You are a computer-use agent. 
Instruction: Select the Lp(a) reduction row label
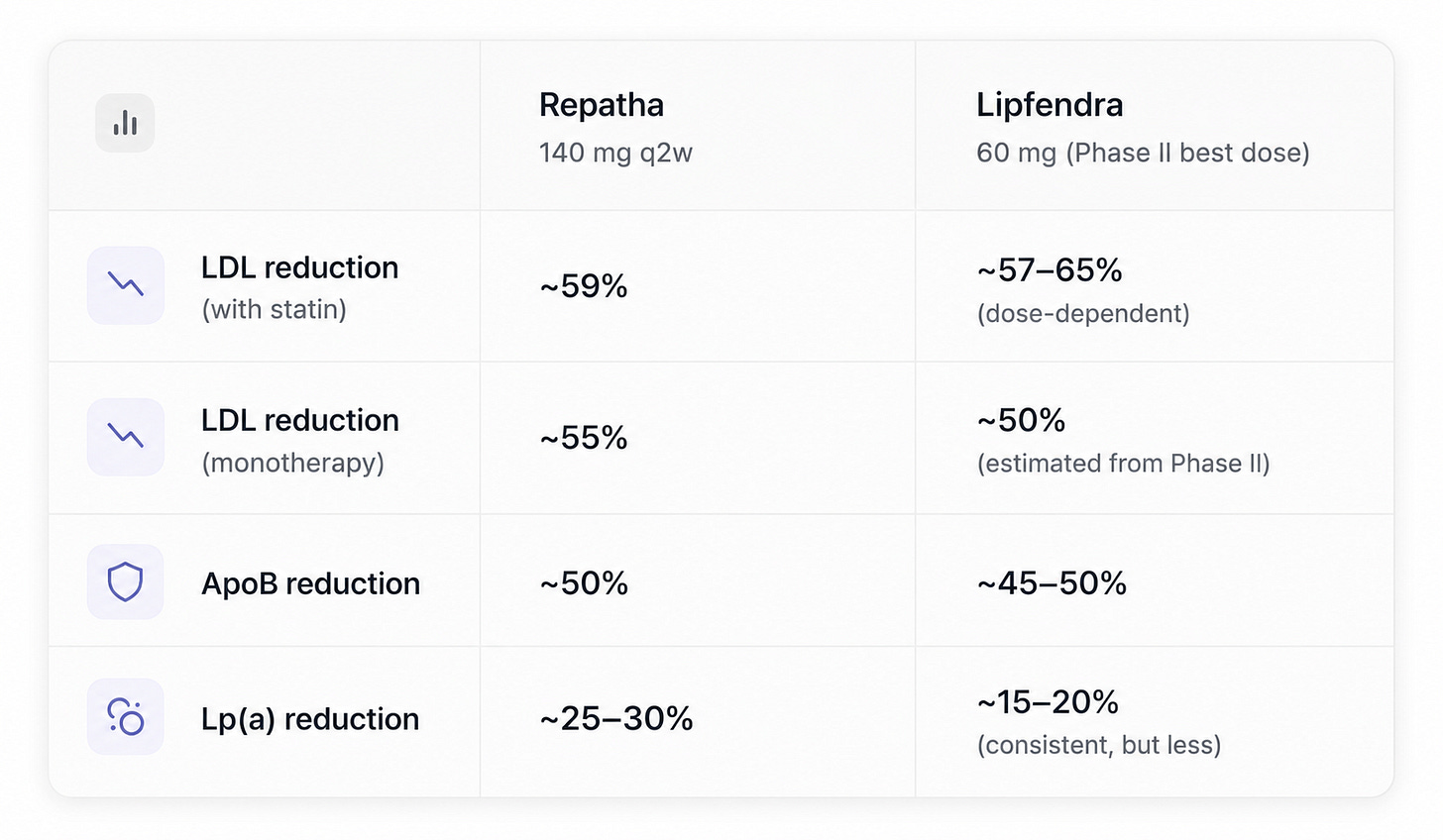[x=310, y=718]
